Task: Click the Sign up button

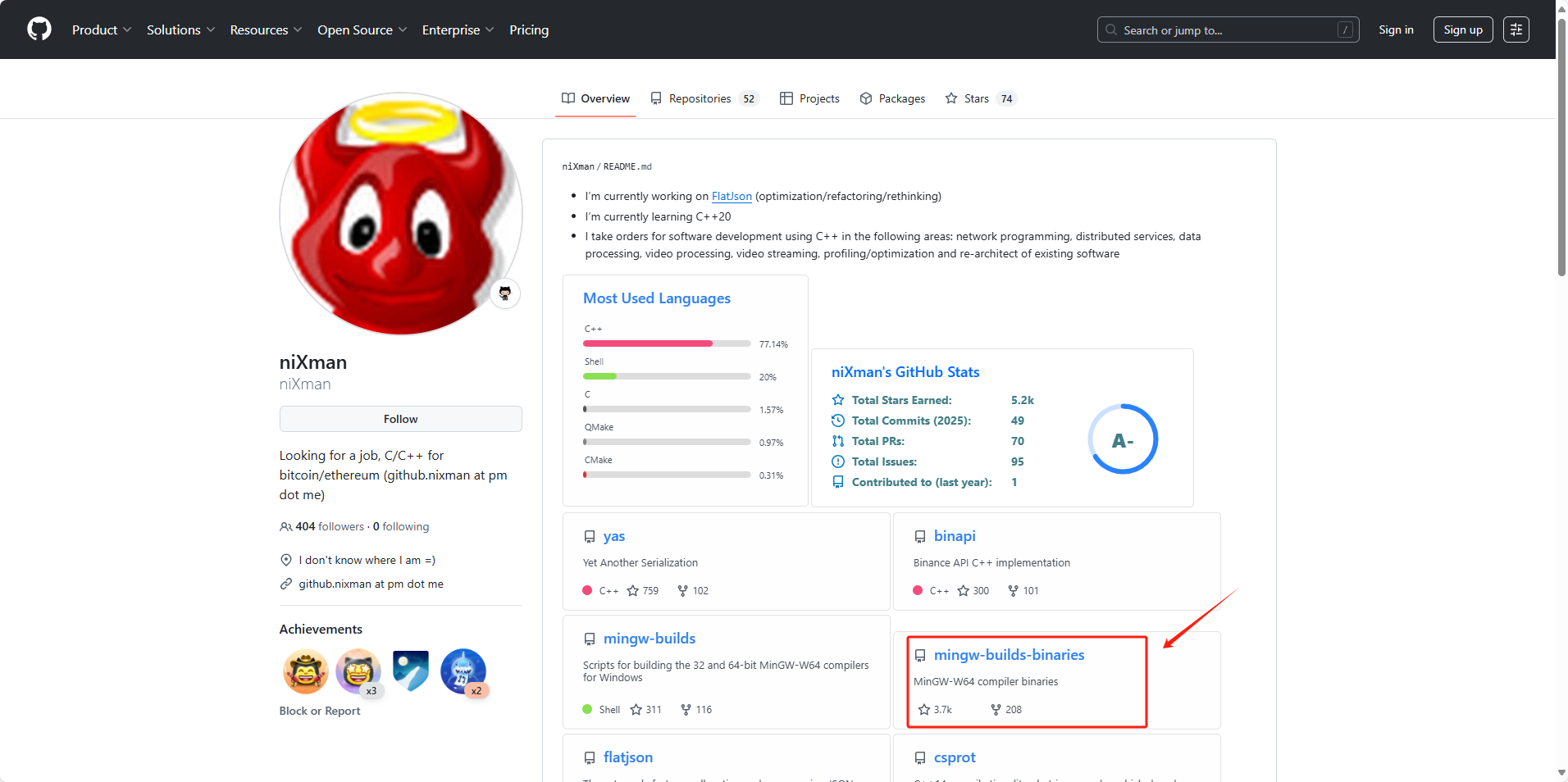Action: coord(1463,30)
